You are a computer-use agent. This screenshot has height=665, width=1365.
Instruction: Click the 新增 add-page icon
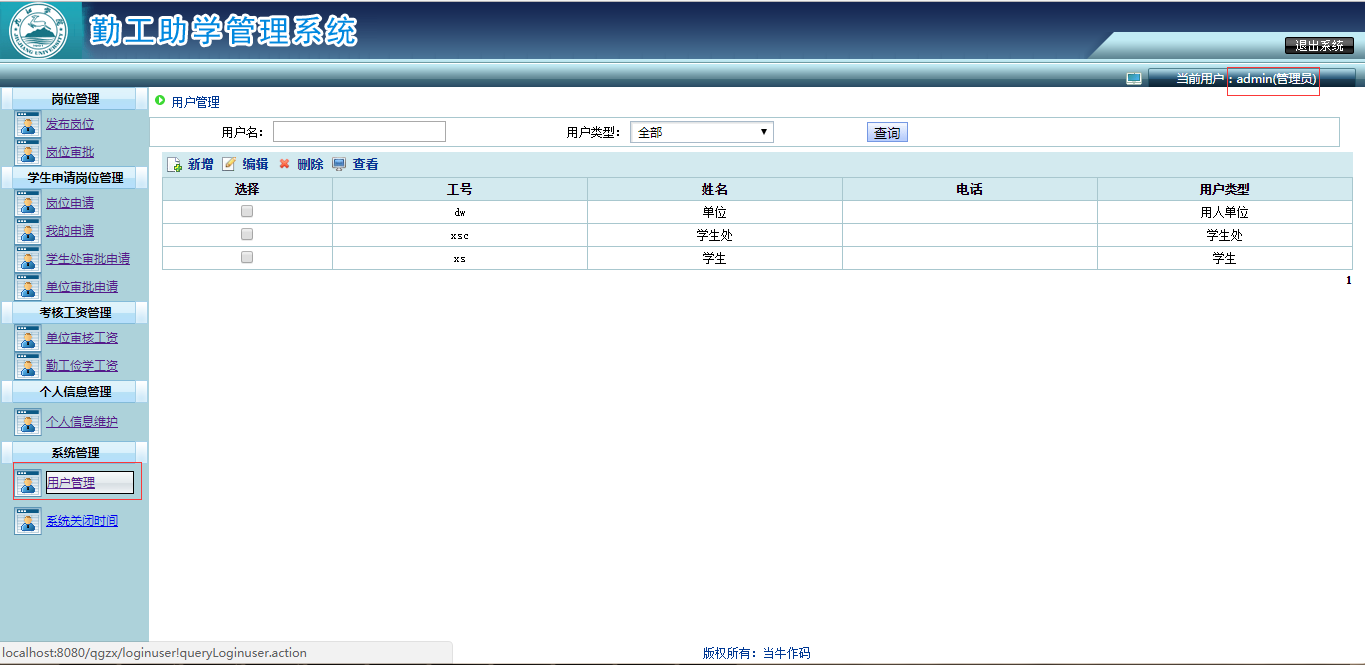point(174,165)
